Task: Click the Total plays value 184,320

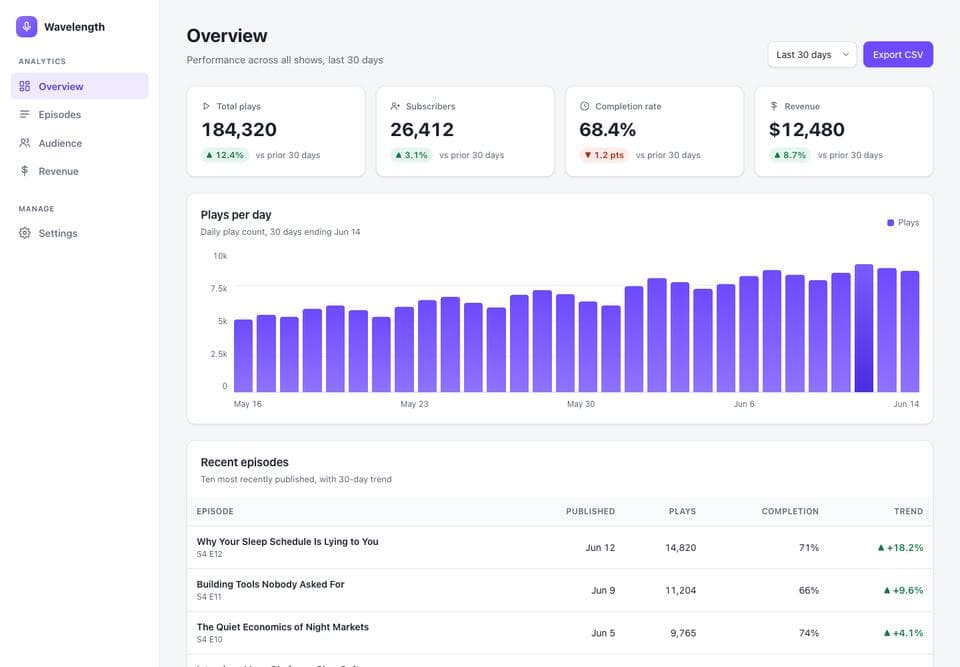Action: (239, 129)
